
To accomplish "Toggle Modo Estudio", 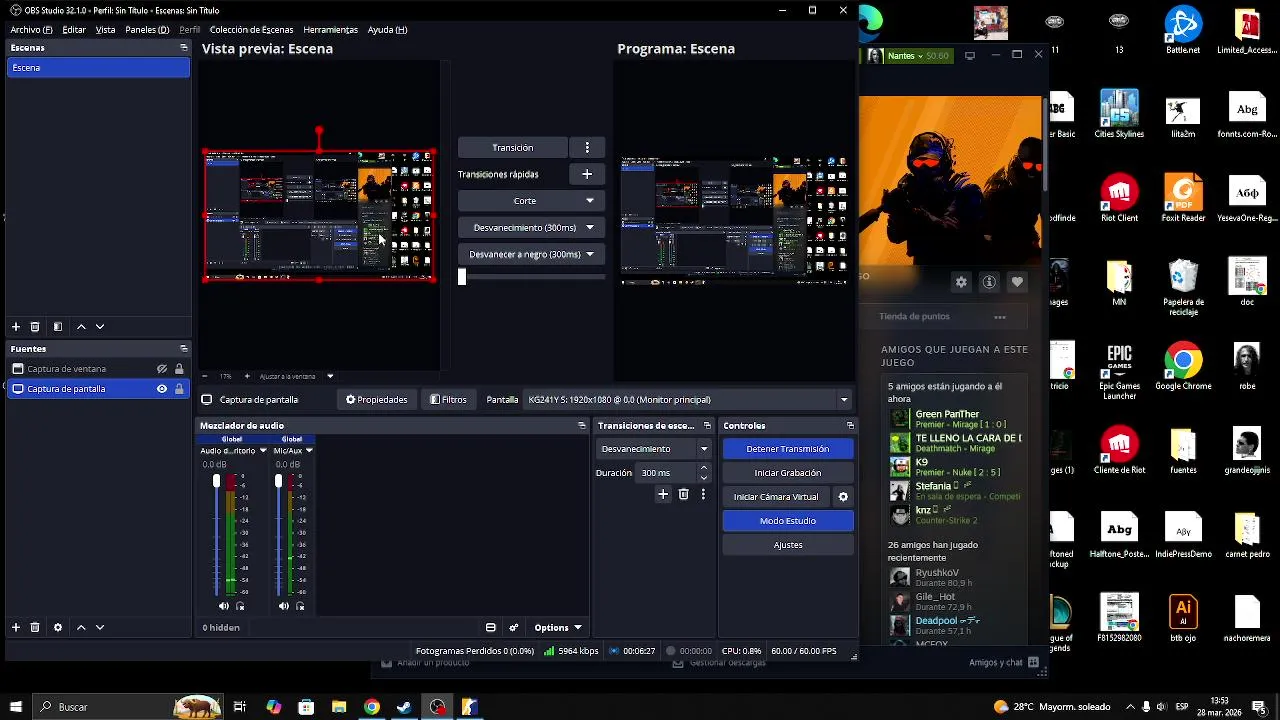I will click(788, 521).
